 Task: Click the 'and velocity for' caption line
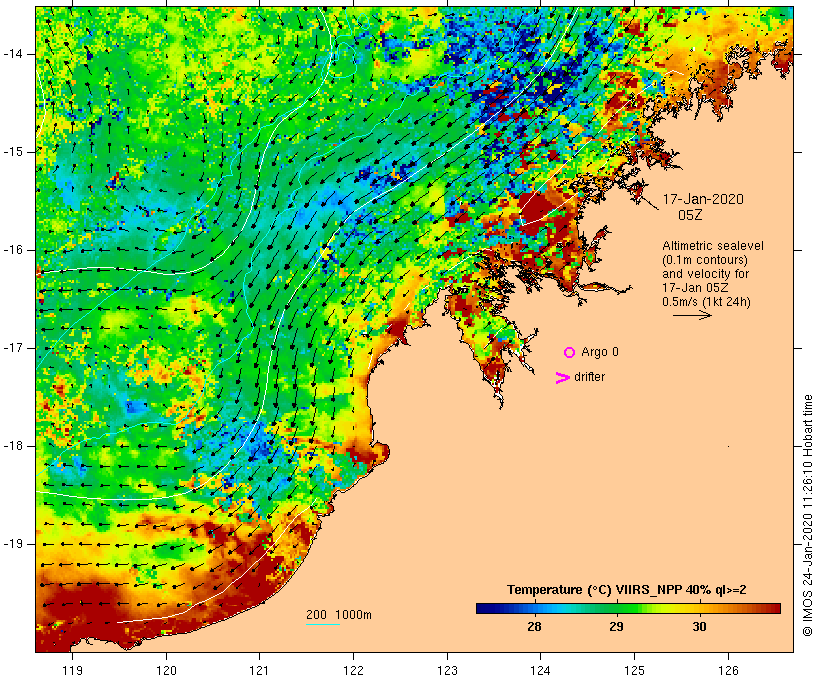point(705,274)
